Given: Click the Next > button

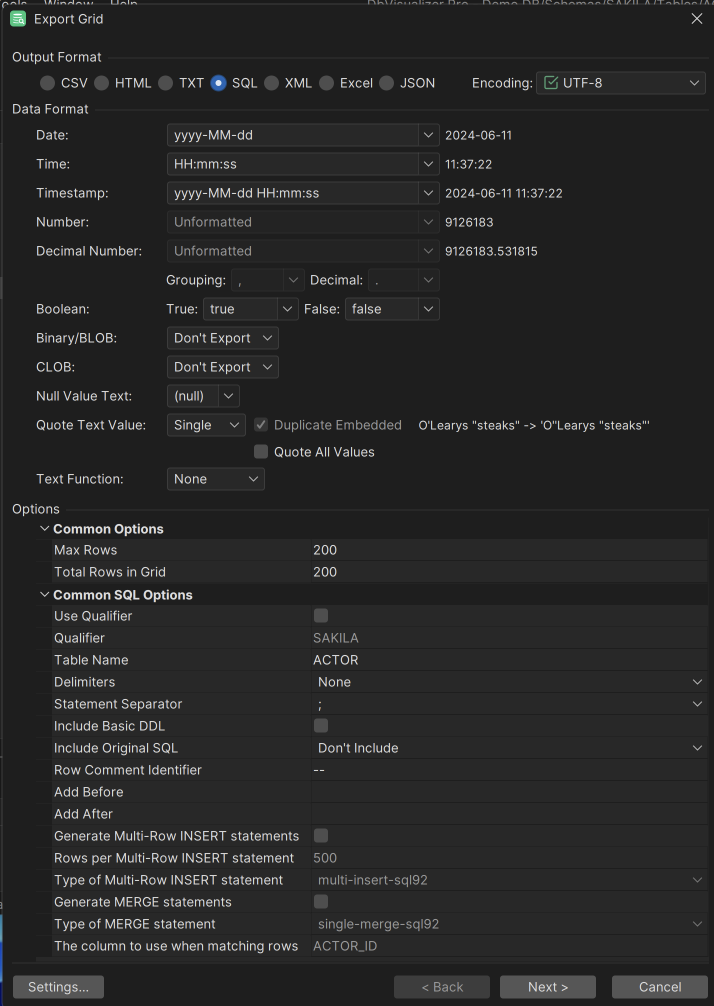Looking at the screenshot, I should (x=547, y=987).
